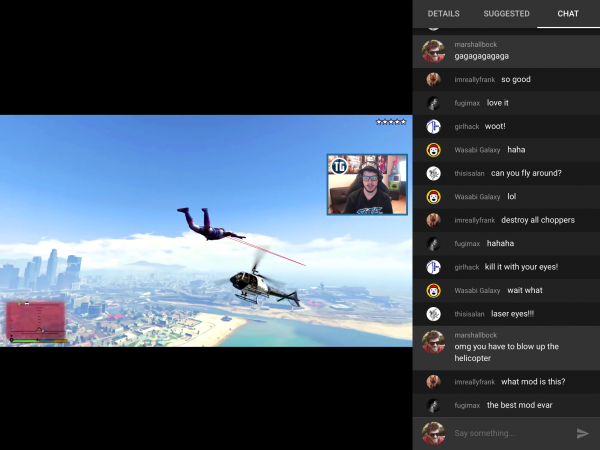This screenshot has height=450, width=600.
Task: Click Wasabi Galaxy avatar beside 'haha'
Action: (433, 150)
